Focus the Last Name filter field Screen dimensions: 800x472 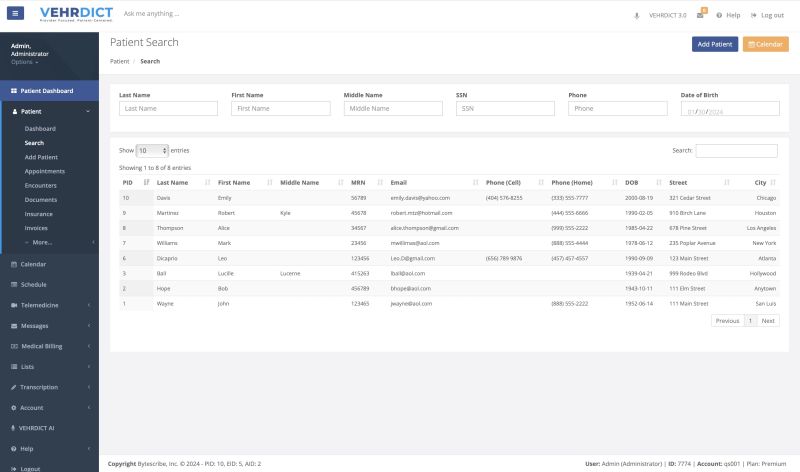pos(168,108)
